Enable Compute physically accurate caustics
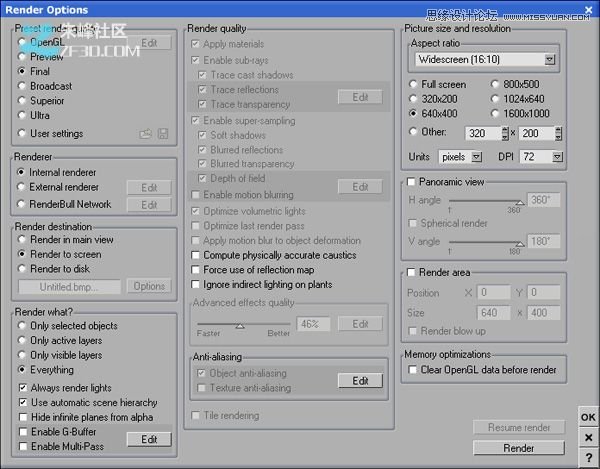 tap(195, 255)
